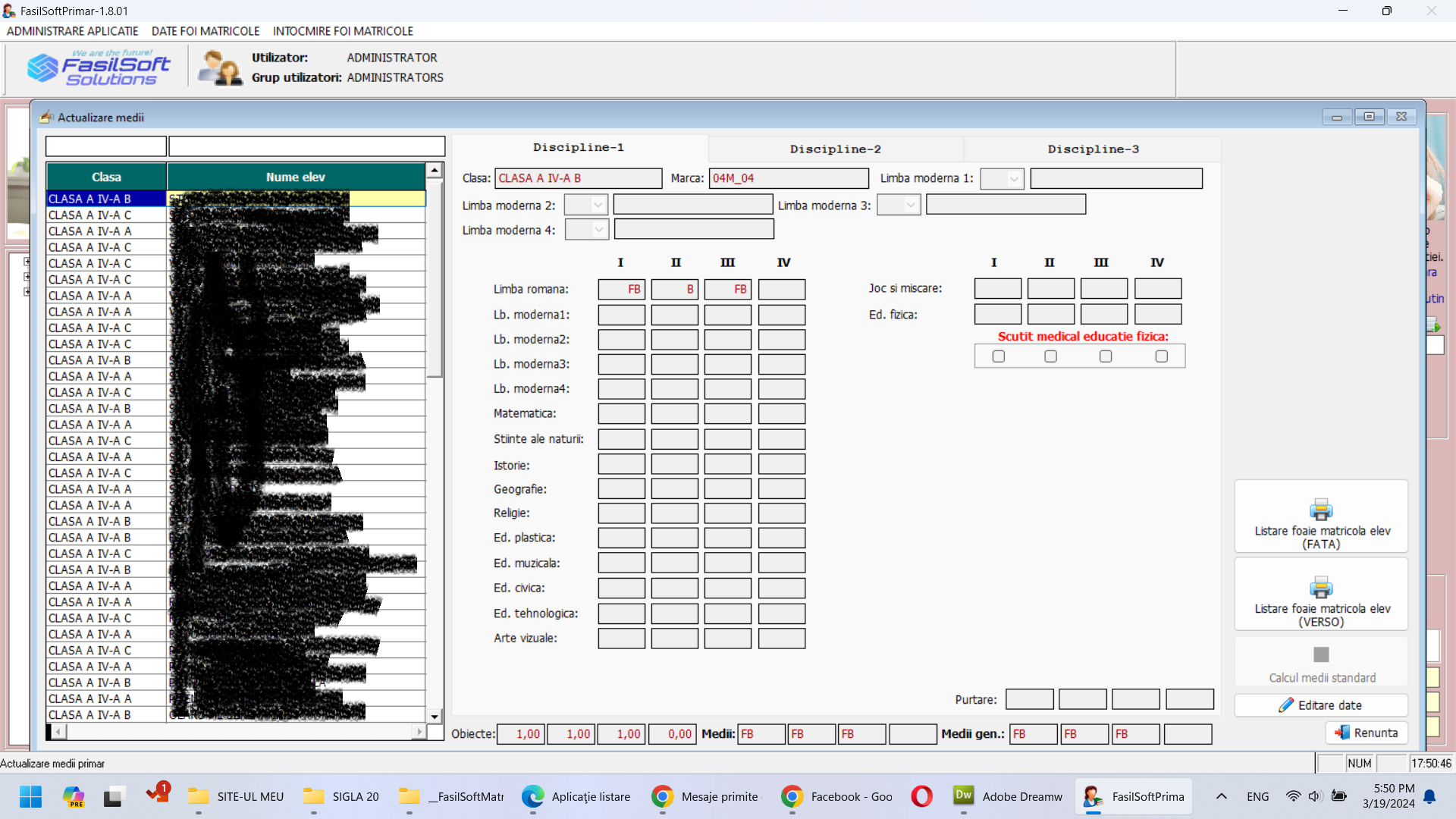The width and height of the screenshot is (1456, 819).
Task: Click the Renunta exit icon
Action: [x=1341, y=733]
